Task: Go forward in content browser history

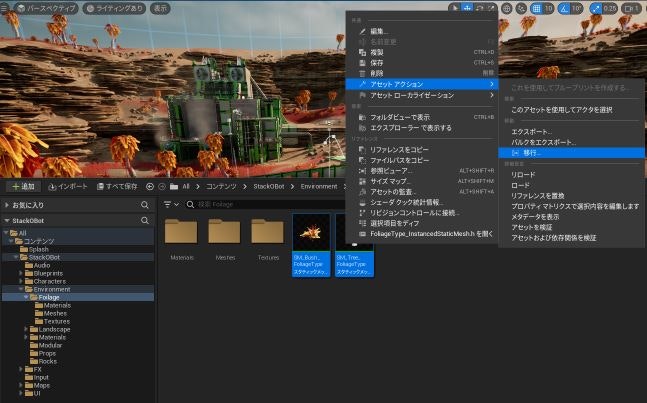Action: 162,186
